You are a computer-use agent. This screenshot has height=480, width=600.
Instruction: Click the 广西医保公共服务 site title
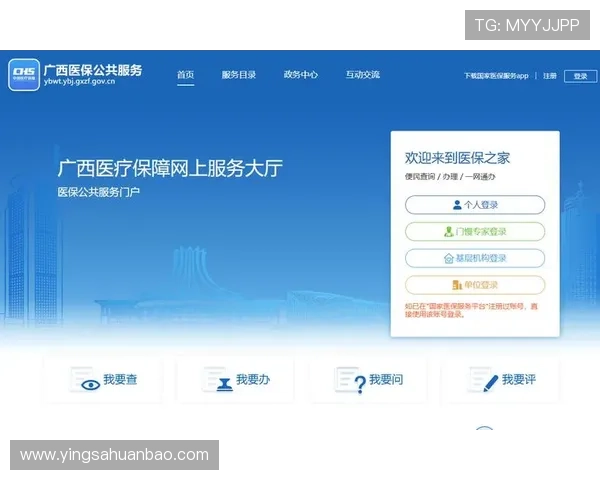[93, 70]
